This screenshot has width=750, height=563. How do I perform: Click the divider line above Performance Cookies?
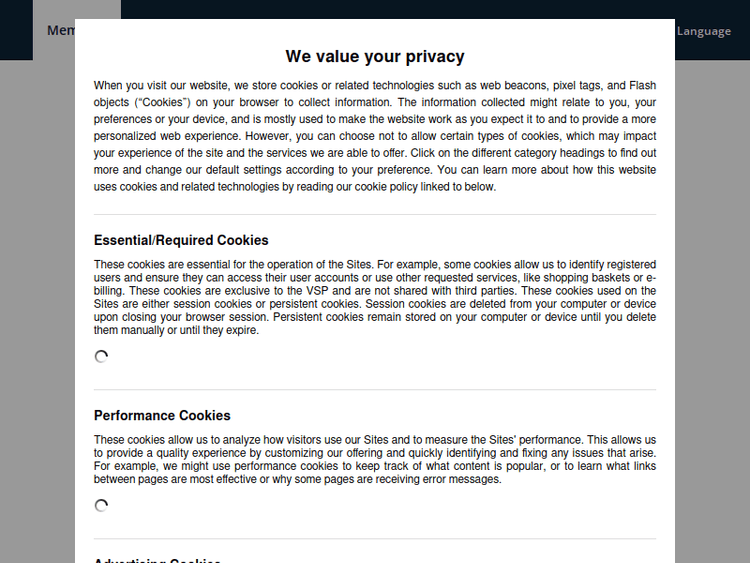(x=375, y=389)
